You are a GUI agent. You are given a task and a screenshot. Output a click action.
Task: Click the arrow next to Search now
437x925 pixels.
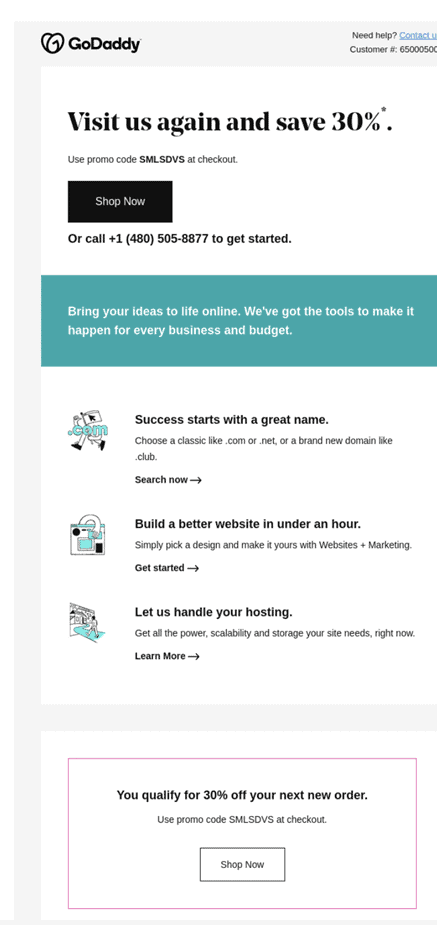196,480
